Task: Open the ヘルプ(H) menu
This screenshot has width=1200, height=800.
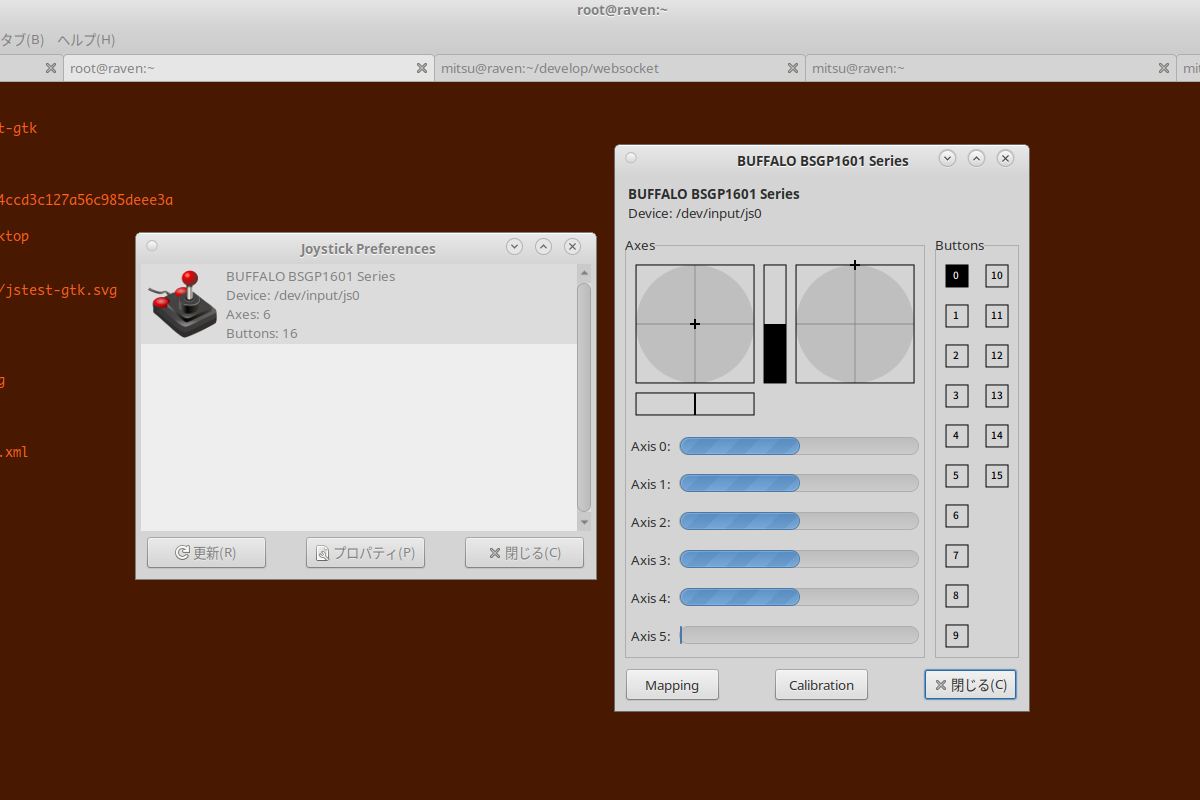Action: coord(86,40)
